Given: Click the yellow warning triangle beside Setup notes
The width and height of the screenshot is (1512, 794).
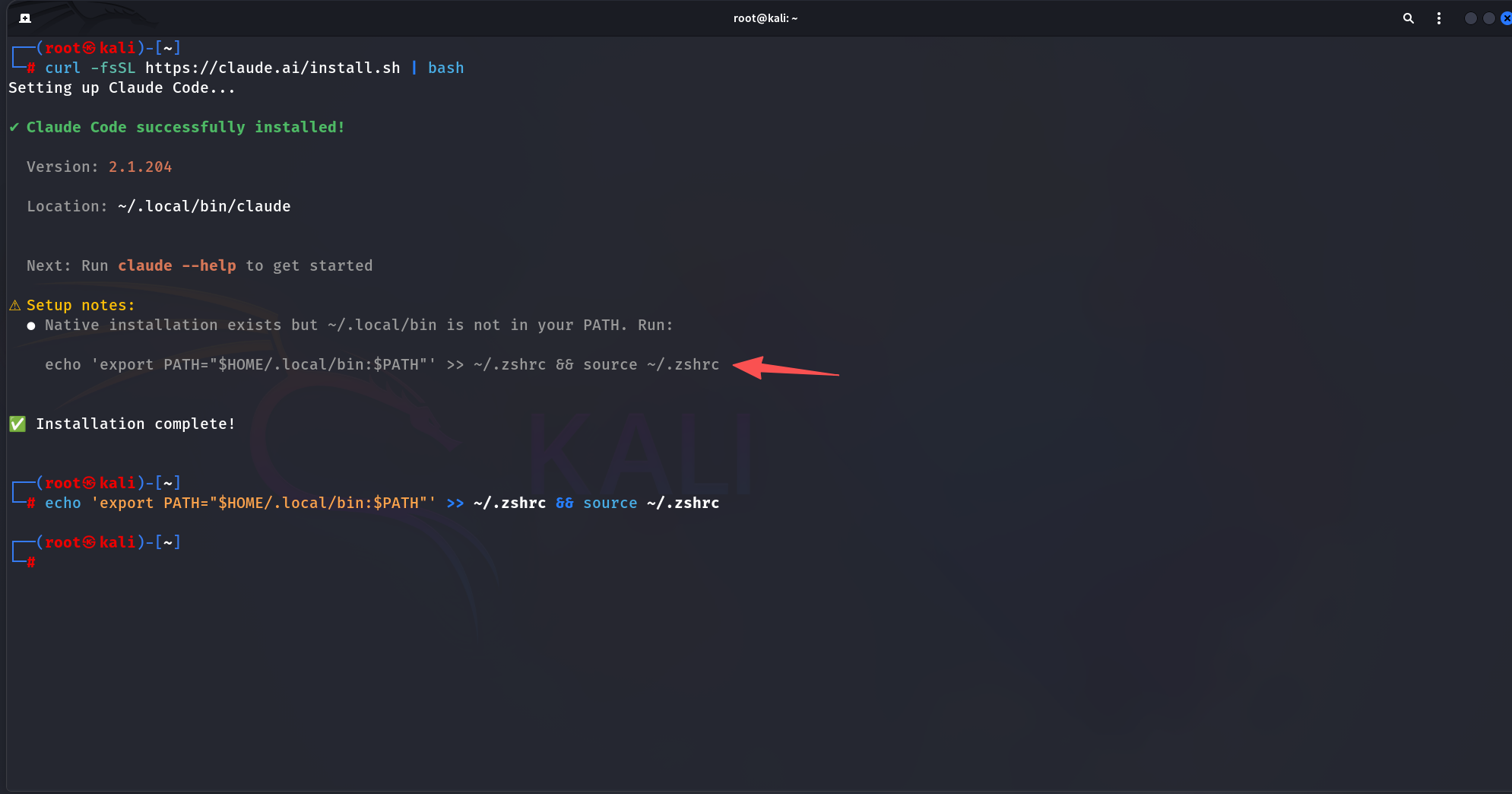Looking at the screenshot, I should pos(15,305).
